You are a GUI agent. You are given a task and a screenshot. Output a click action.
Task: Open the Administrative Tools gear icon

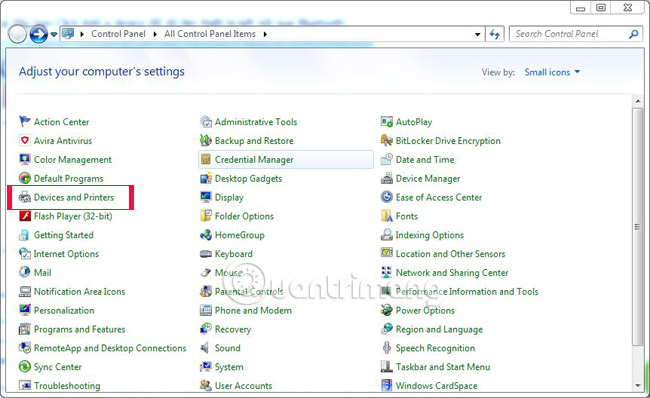(x=206, y=121)
